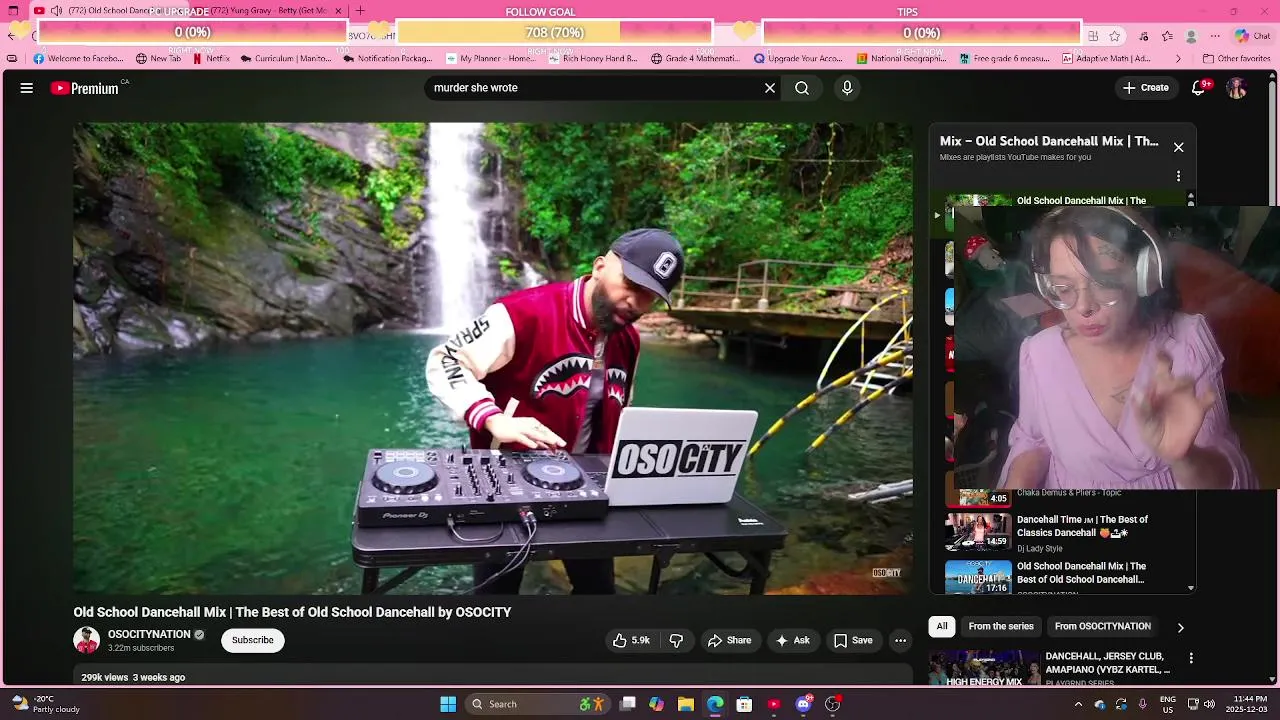Open the Other favorites folder
This screenshot has width=1280, height=720.
coord(1236,59)
